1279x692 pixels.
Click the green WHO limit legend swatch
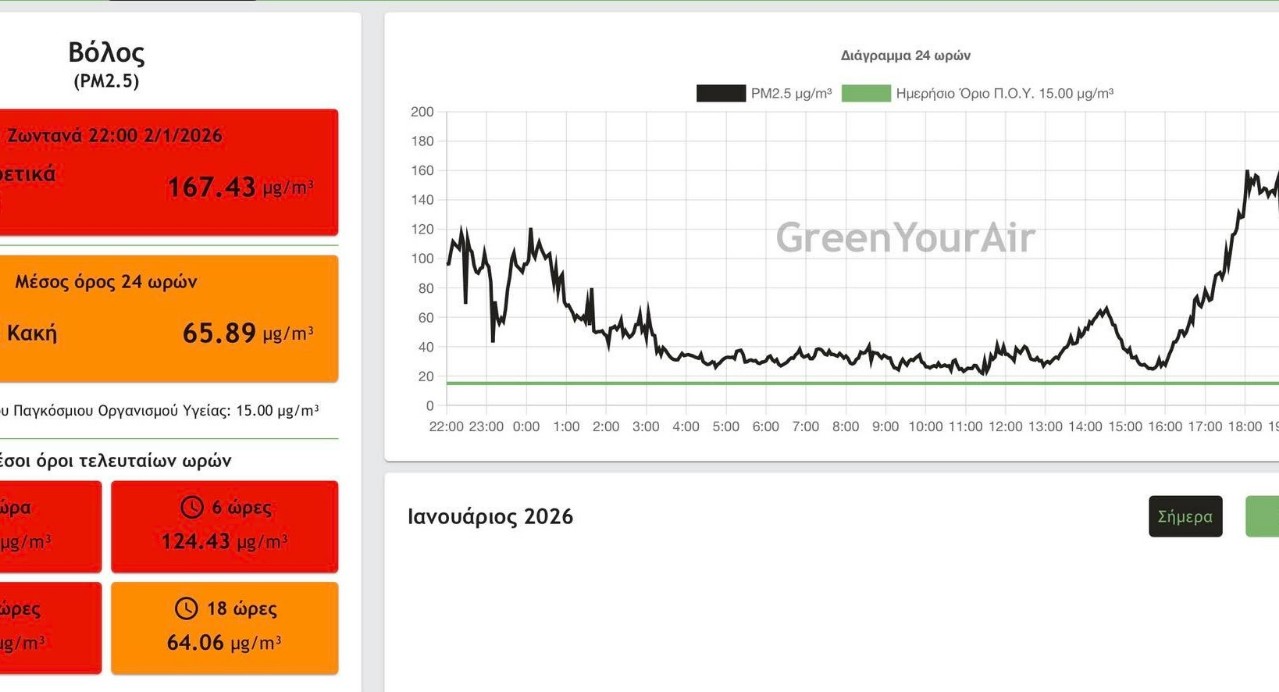click(x=866, y=93)
